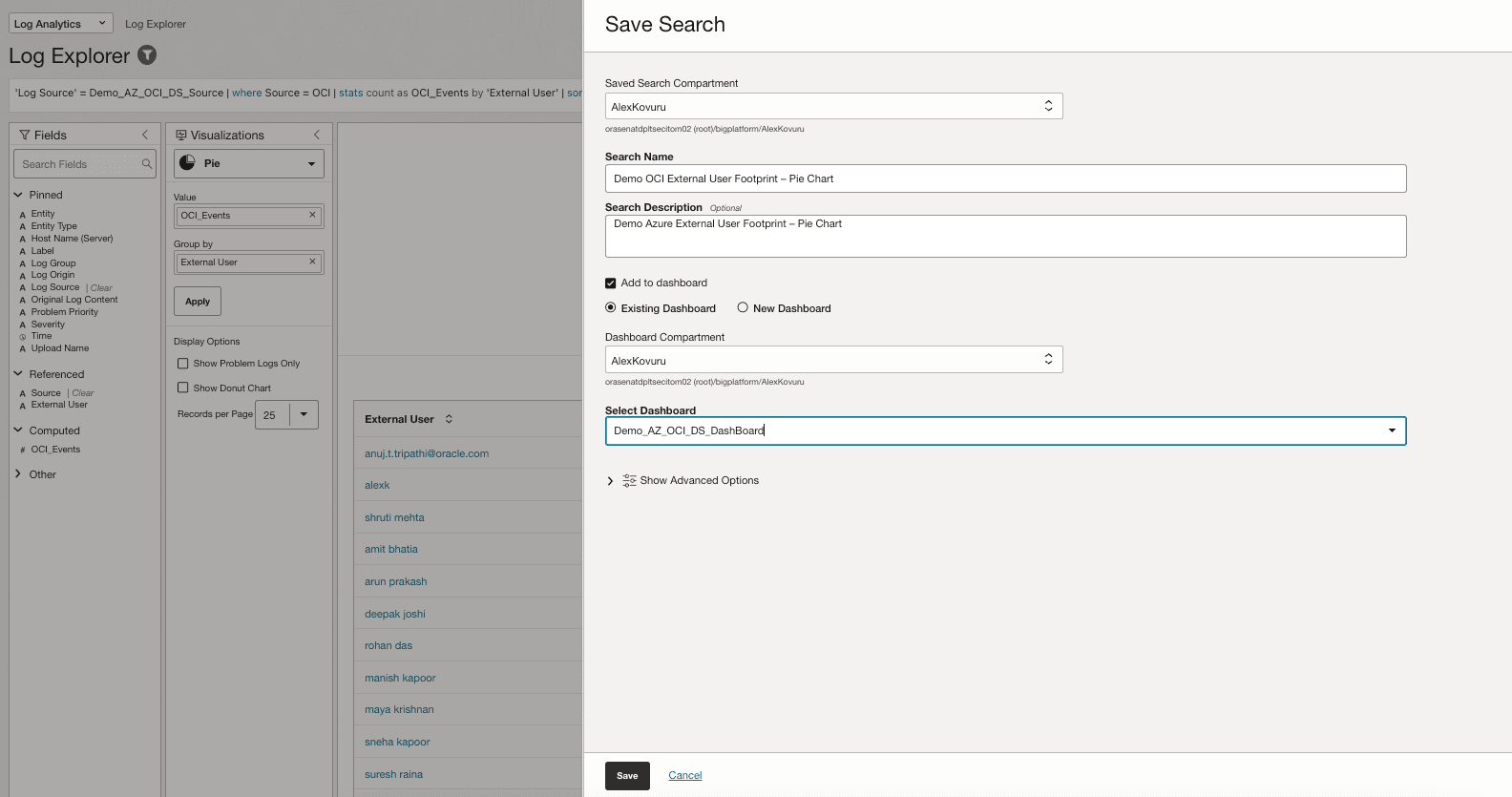This screenshot has height=797, width=1512.
Task: Enable Show Donut Chart checkbox
Action: (183, 388)
